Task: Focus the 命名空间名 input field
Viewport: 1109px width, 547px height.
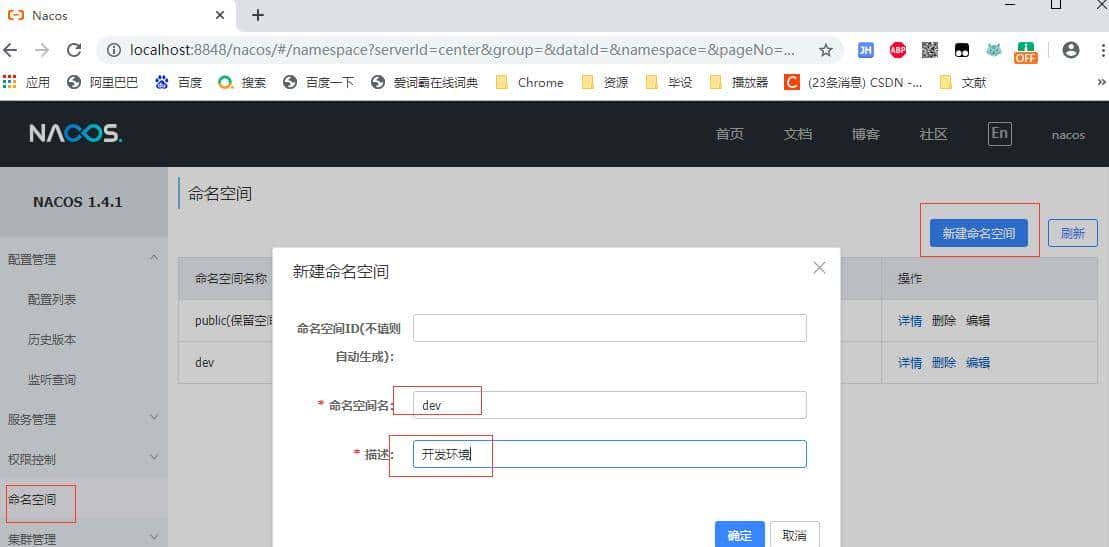Action: click(x=610, y=405)
